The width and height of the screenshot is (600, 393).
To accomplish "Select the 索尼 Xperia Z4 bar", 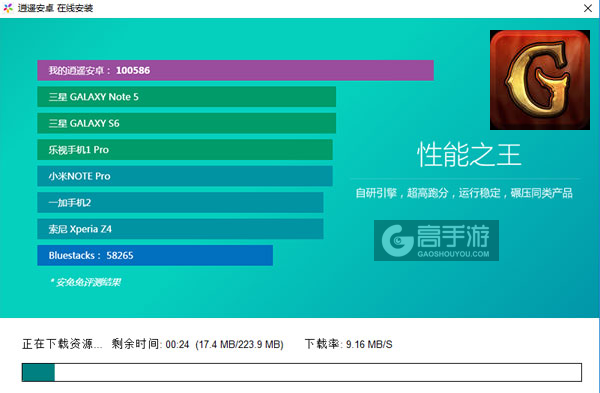I will pyautogui.click(x=180, y=229).
